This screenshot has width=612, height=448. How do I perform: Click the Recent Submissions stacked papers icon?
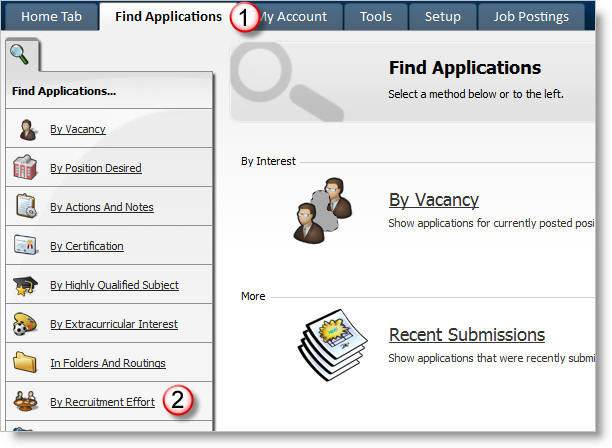[x=333, y=344]
